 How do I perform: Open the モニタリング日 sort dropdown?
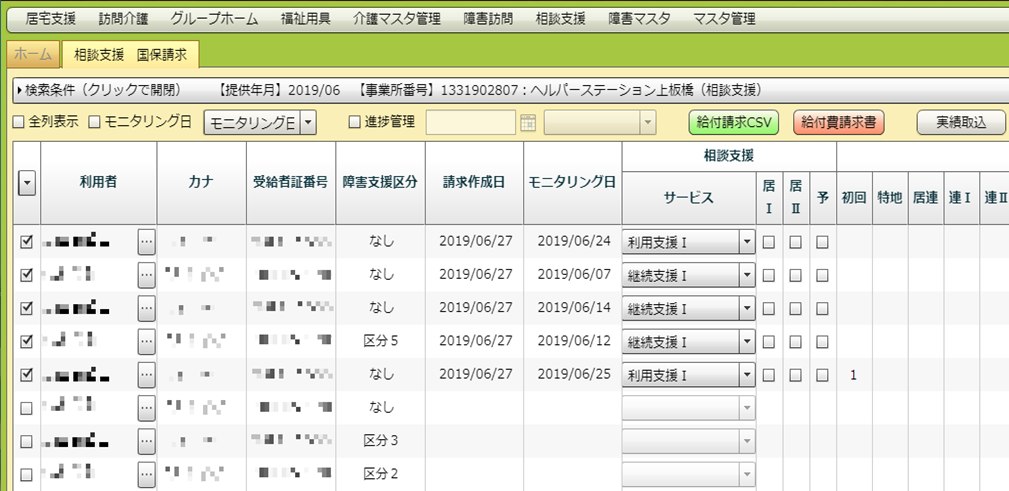(308, 123)
